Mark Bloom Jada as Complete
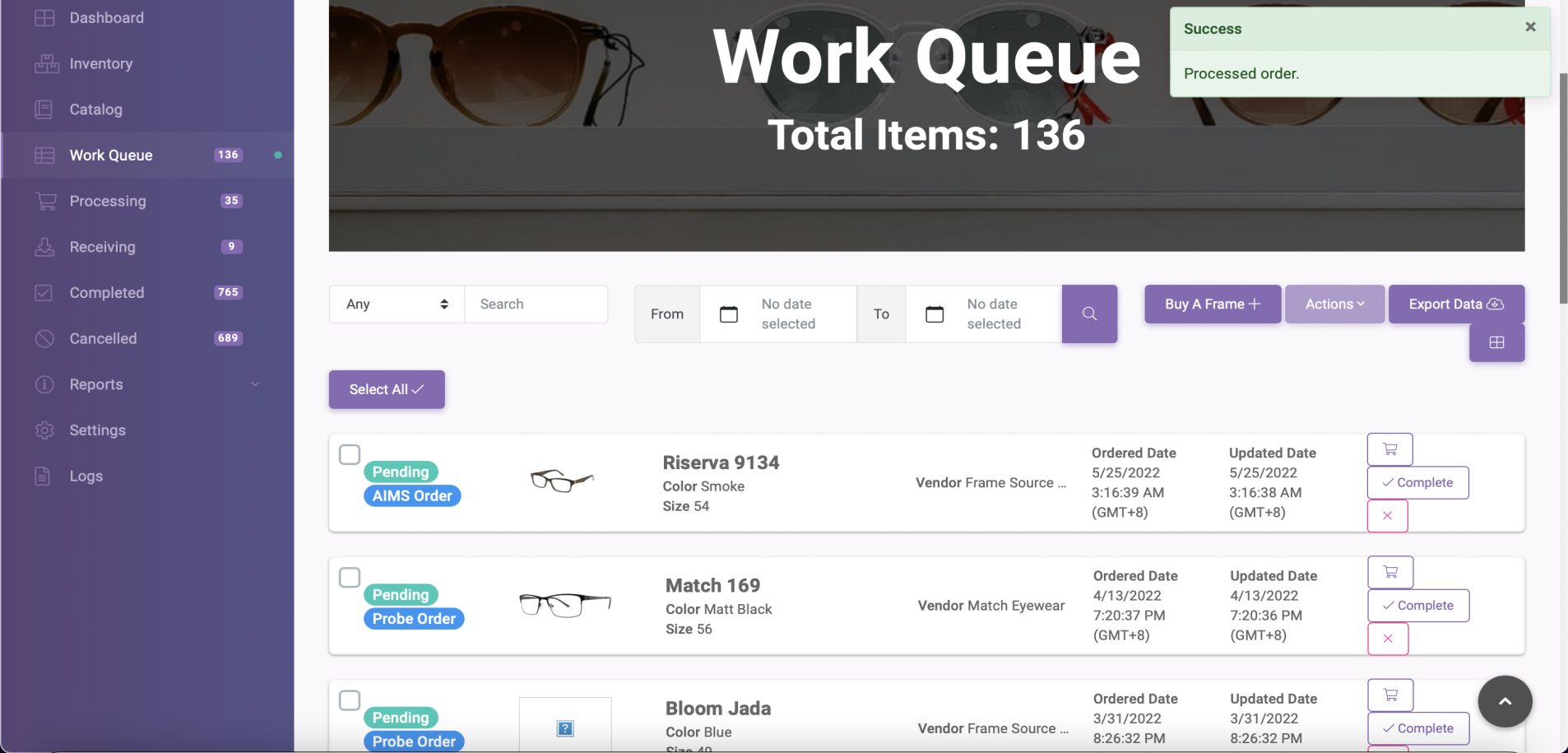The width and height of the screenshot is (1568, 753). 1418,728
